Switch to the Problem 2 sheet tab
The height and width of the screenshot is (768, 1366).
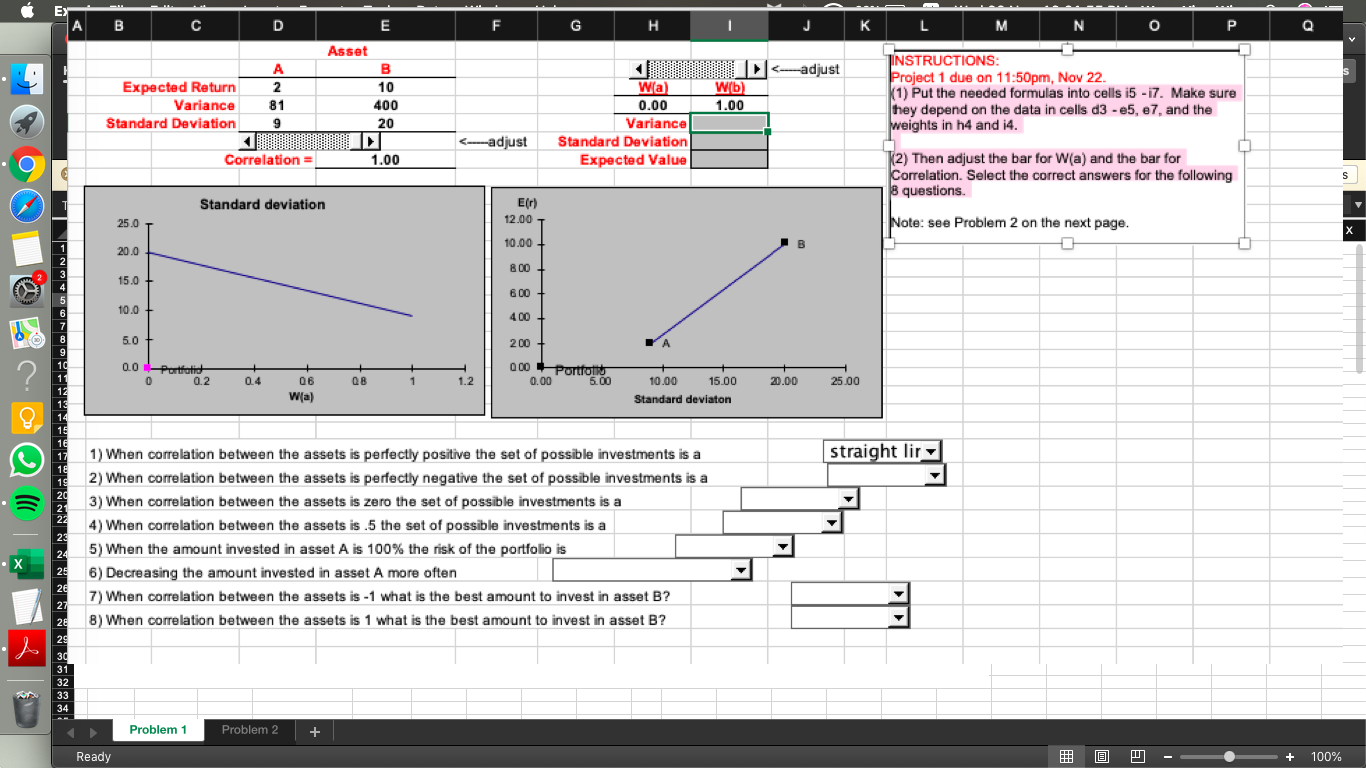[250, 730]
